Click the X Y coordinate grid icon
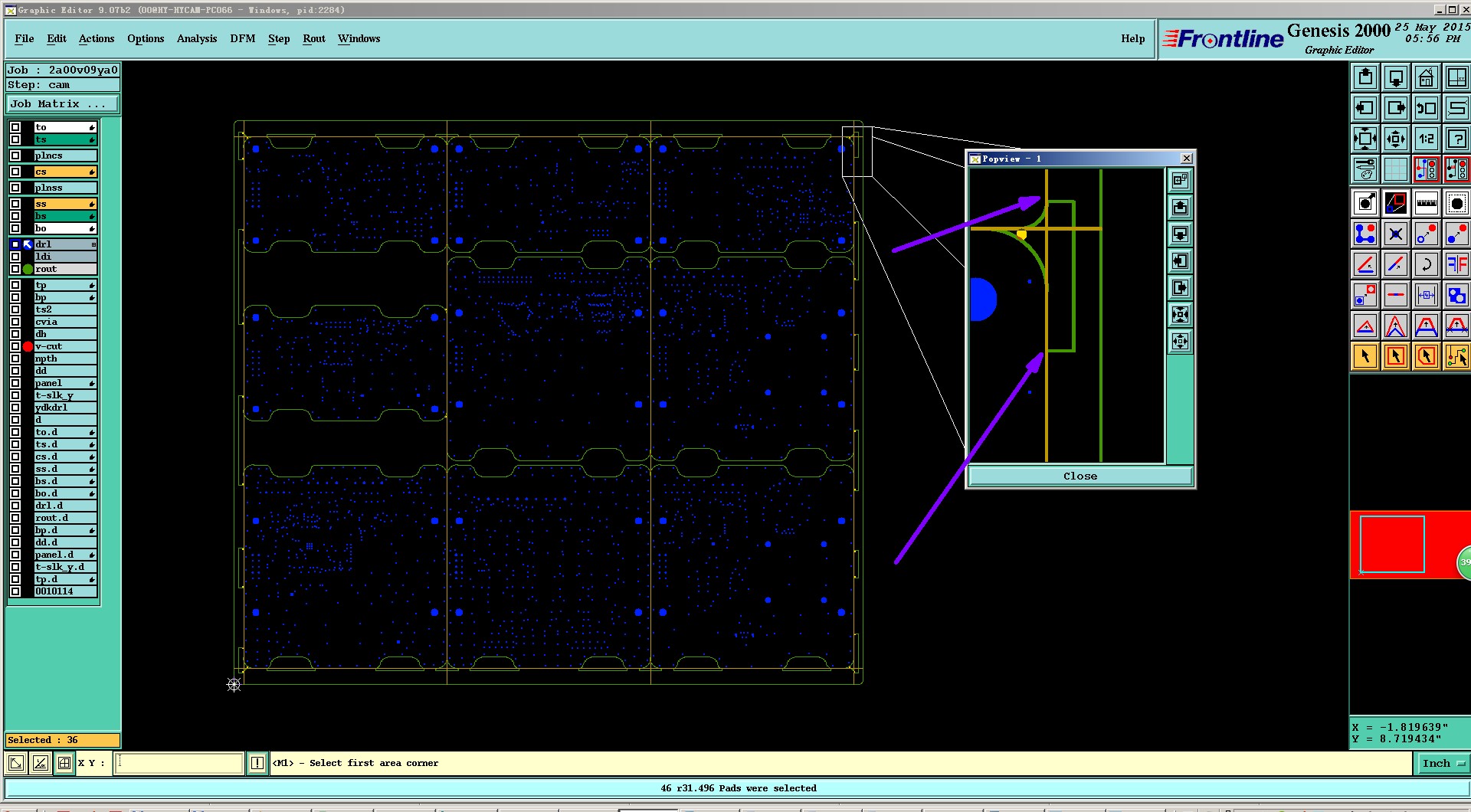Screen dimensions: 1471x812 point(64,763)
